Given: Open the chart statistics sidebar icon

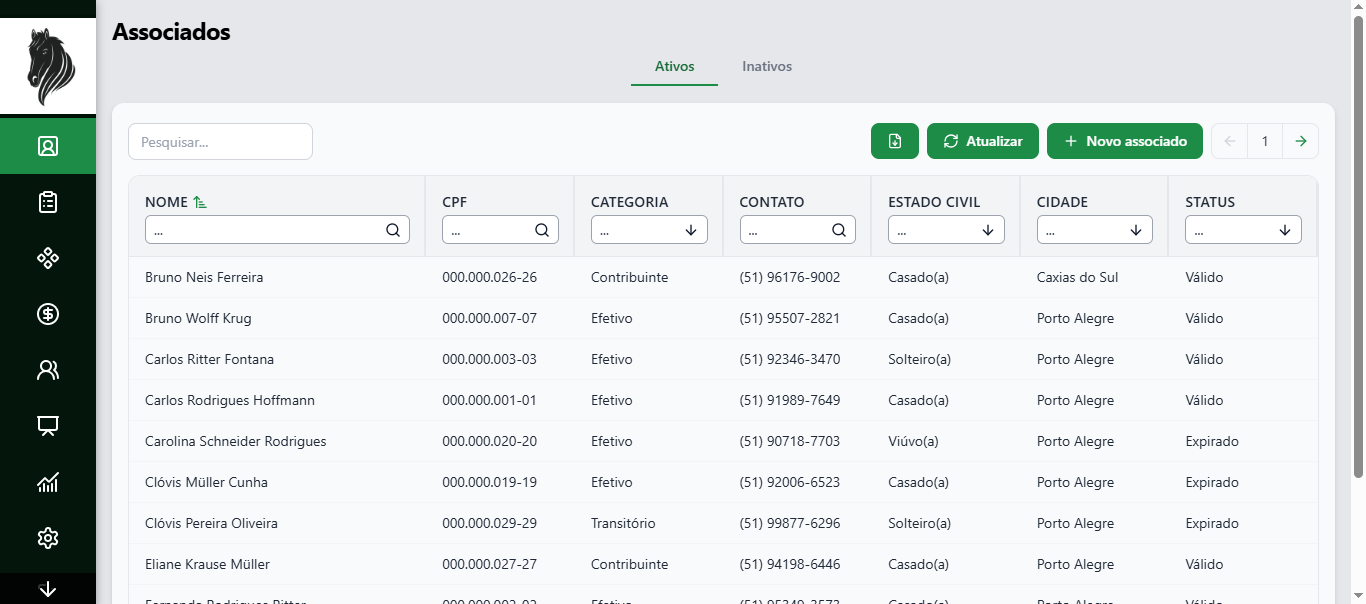Looking at the screenshot, I should click(x=48, y=482).
